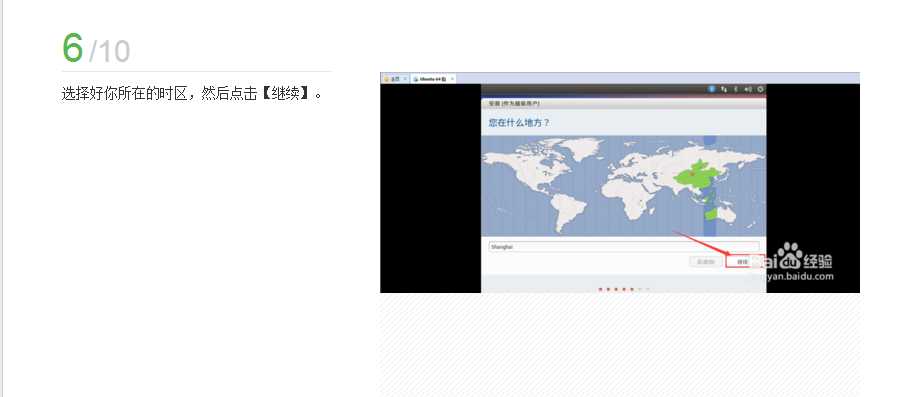Click the blue accessibility icon in the Ubuntu top bar

(712, 89)
